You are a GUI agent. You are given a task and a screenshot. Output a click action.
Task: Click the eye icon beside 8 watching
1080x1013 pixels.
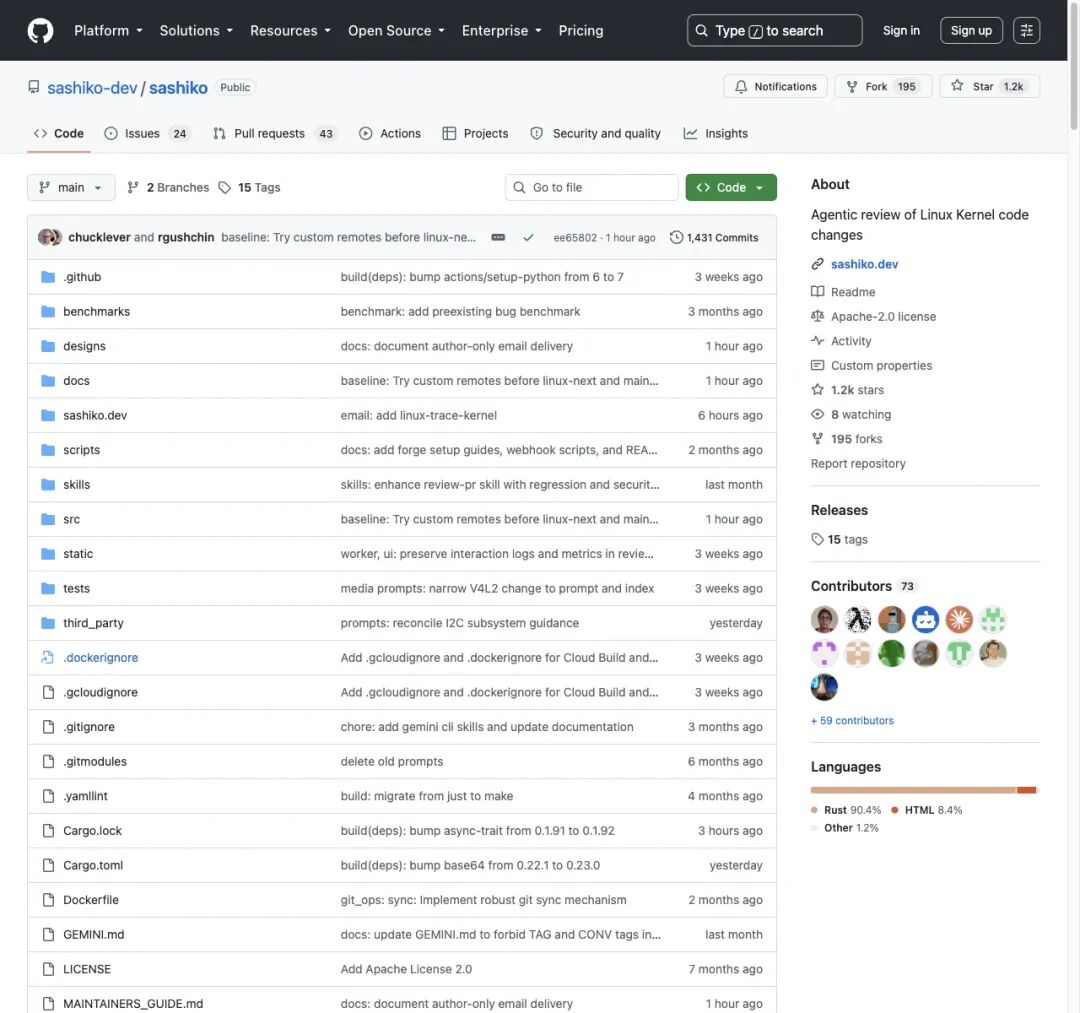(x=817, y=414)
